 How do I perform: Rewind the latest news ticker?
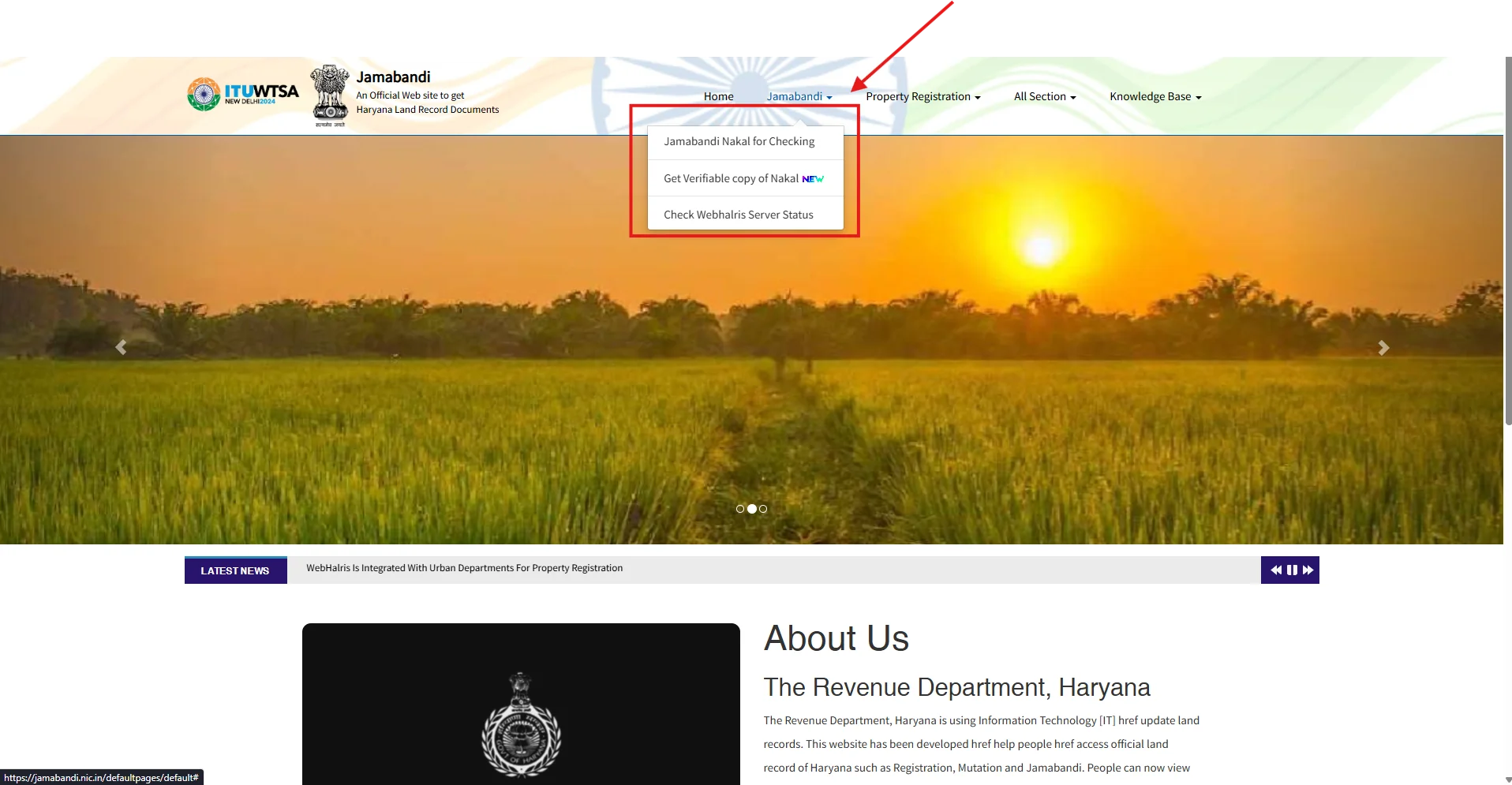point(1276,570)
